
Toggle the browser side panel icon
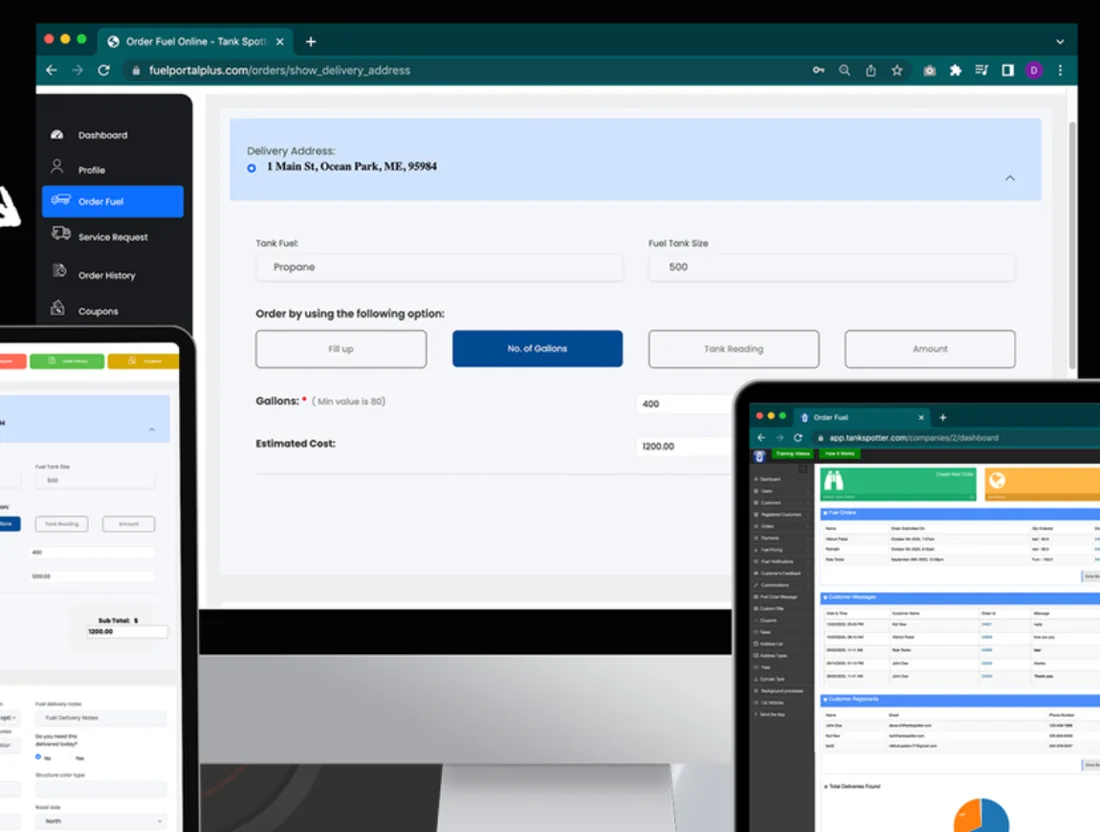click(1007, 70)
